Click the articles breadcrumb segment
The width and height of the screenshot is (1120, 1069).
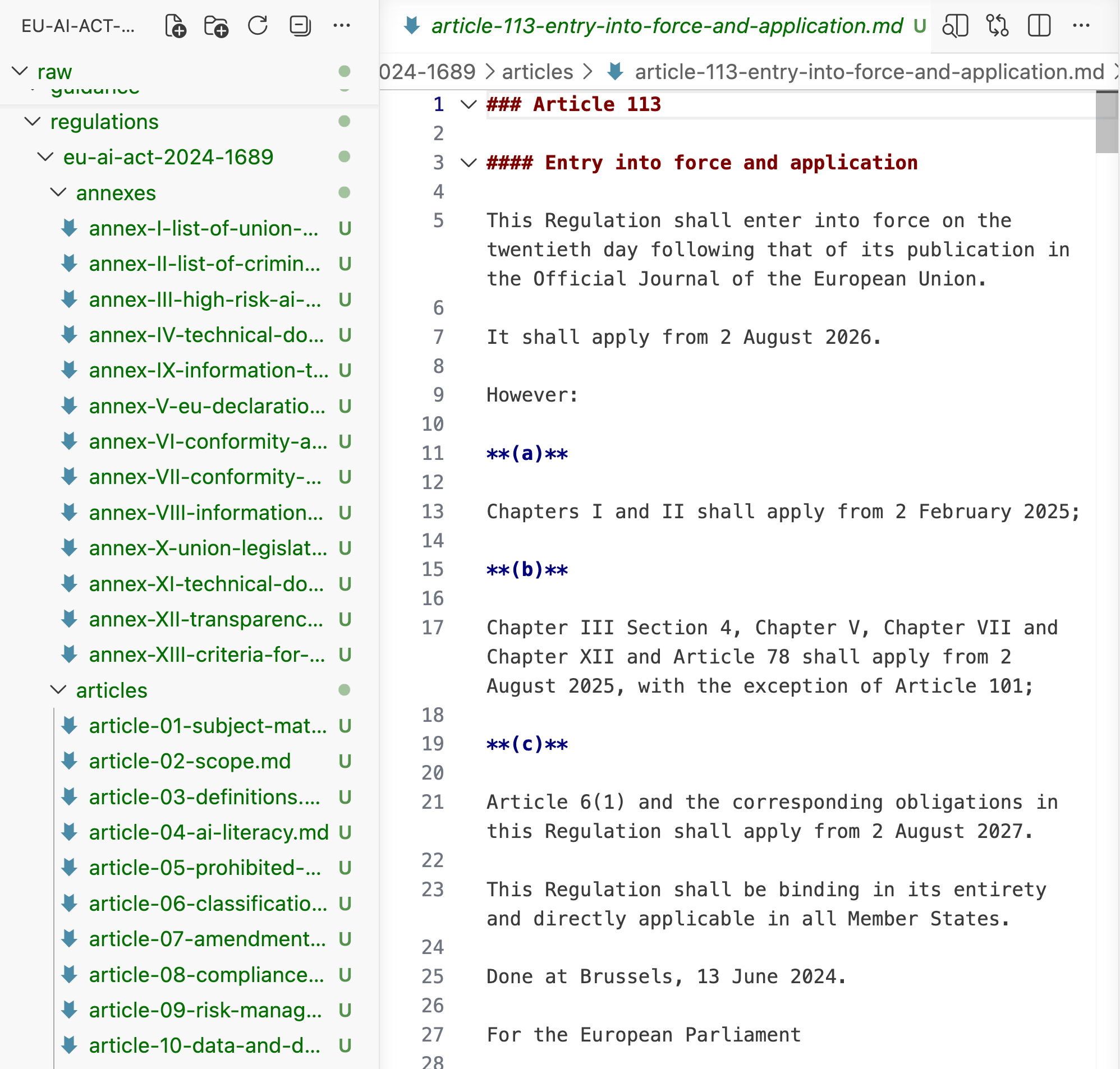[537, 72]
